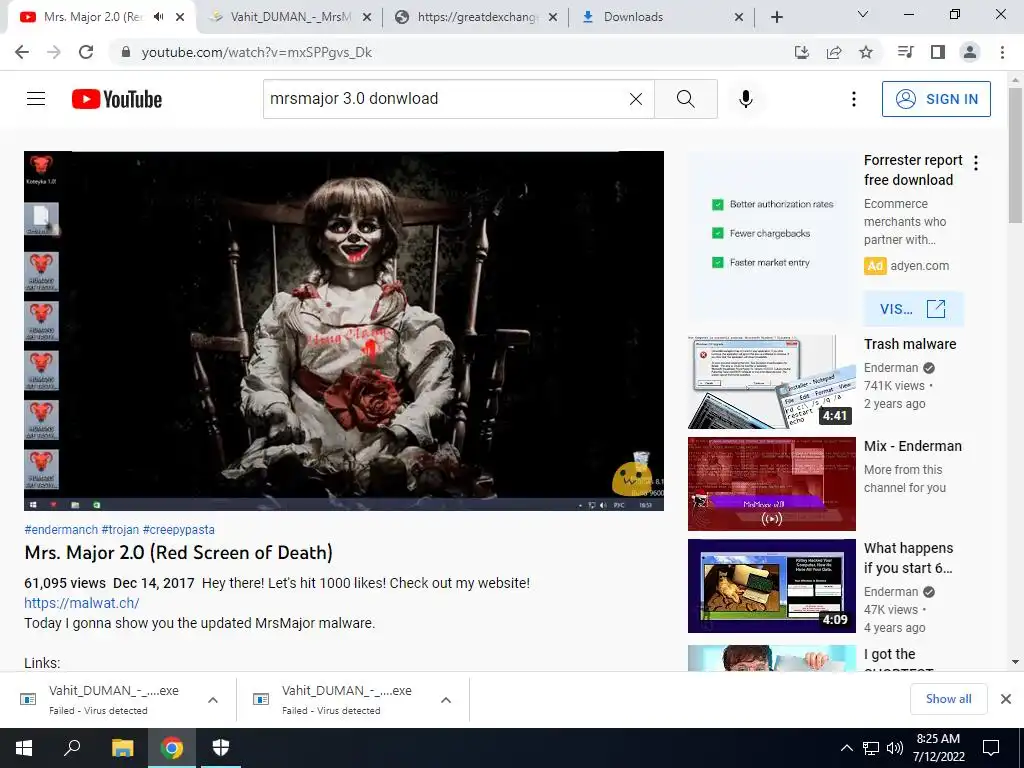Reload the page with refresh icon
1024x768 pixels.
86,52
